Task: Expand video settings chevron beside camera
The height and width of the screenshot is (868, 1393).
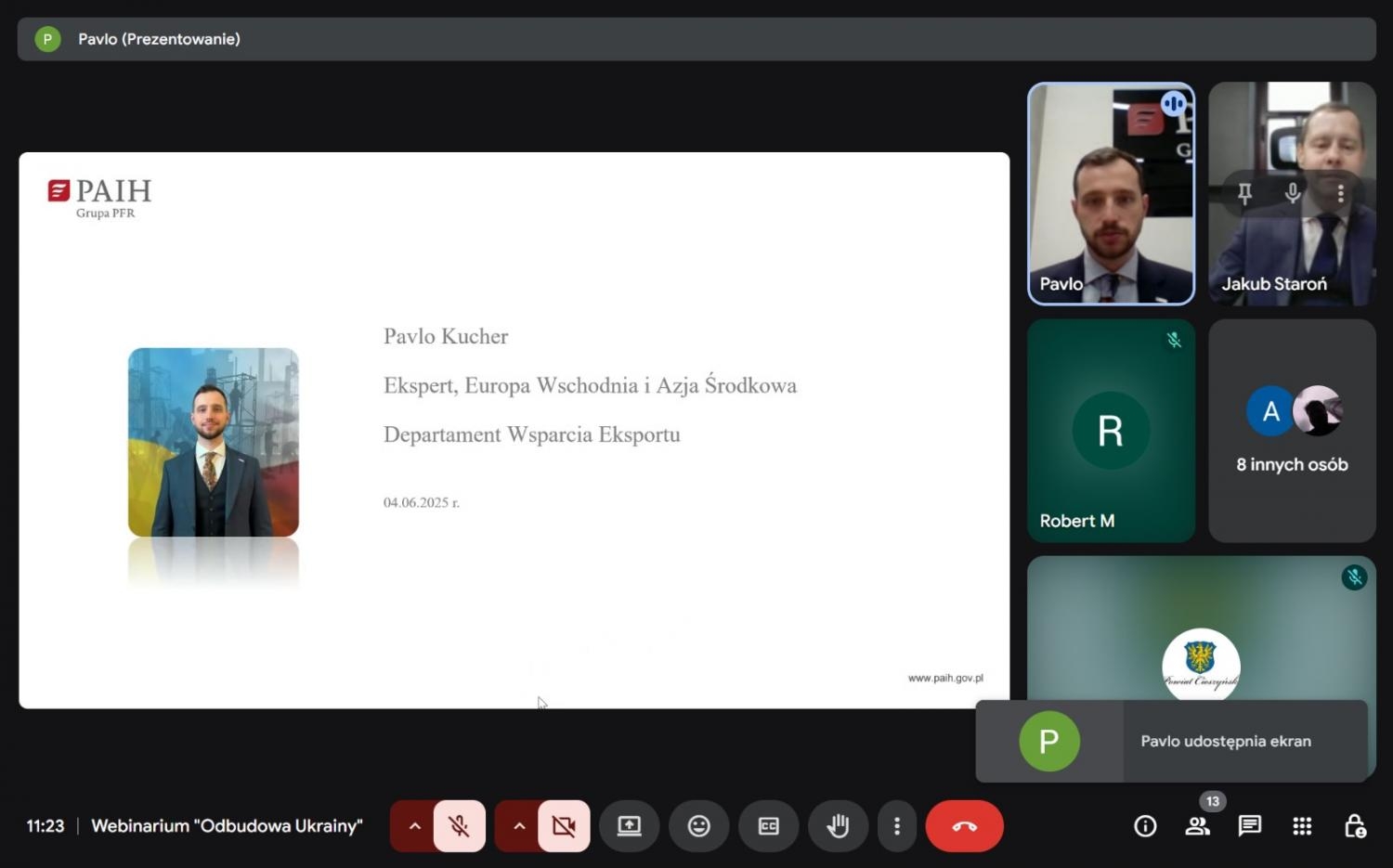Action: 519,825
